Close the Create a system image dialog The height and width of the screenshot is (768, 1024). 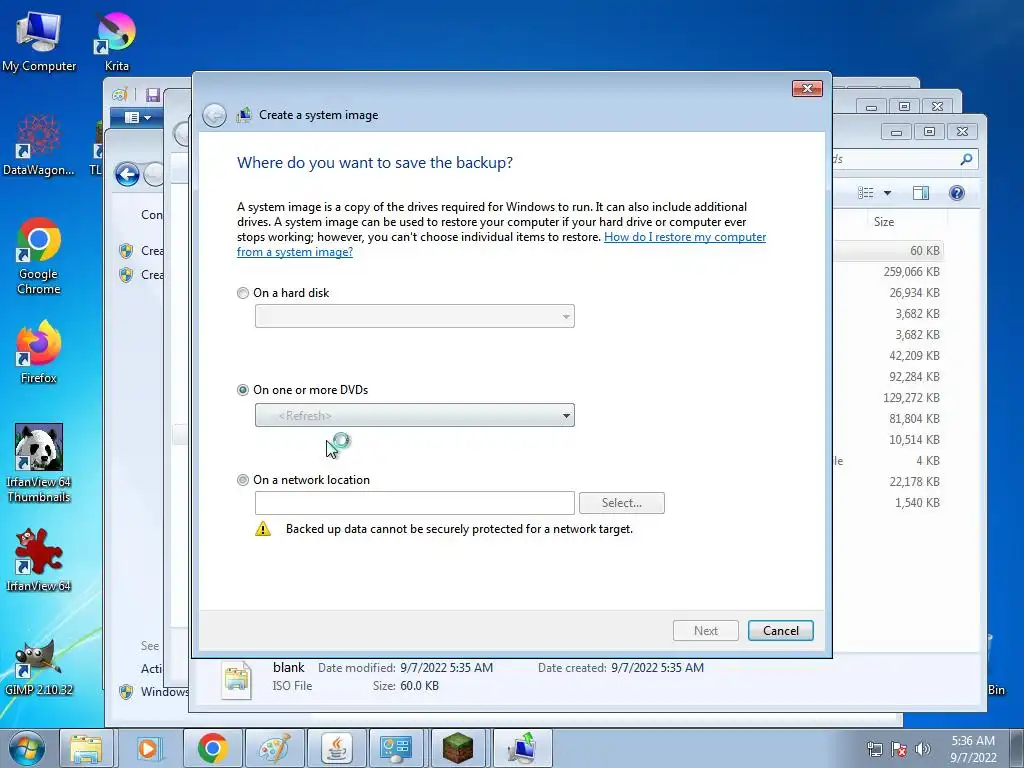coord(807,88)
